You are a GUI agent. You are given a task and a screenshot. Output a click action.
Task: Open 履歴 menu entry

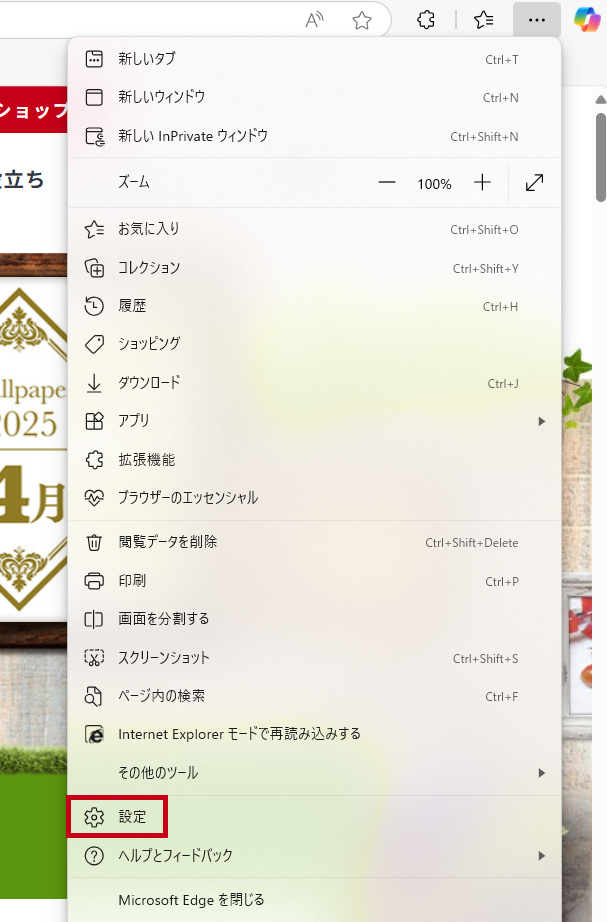tap(314, 306)
